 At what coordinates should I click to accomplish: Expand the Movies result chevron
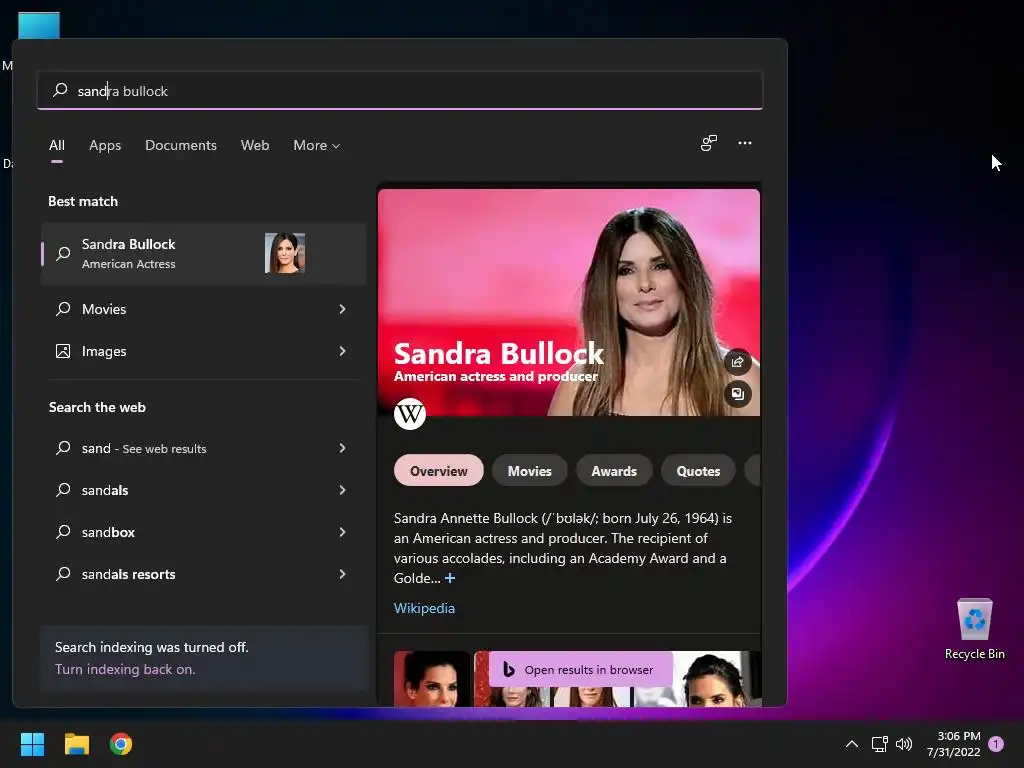[342, 309]
